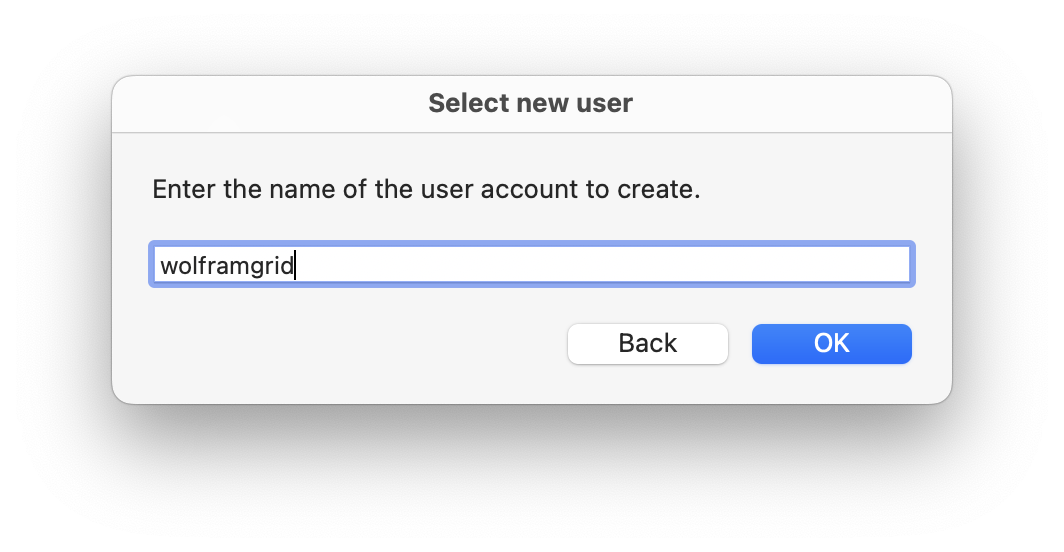Screen dimensions: 1064x552
Task: Place cursor after 'wolframgrid' in text box
Action: (296, 266)
